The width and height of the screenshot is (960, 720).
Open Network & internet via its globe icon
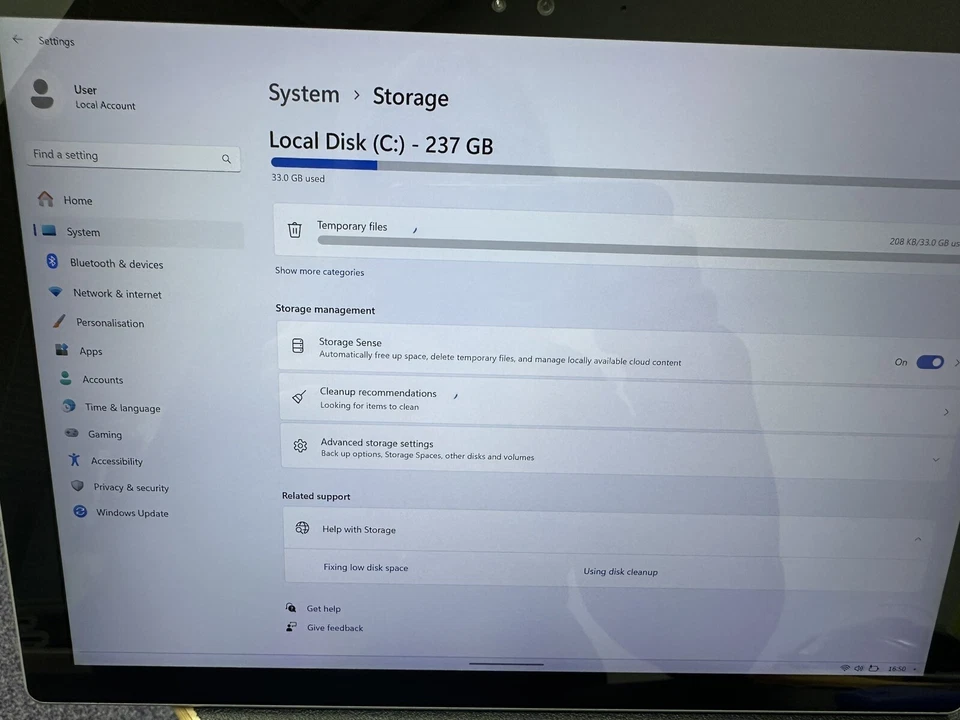pyautogui.click(x=55, y=292)
